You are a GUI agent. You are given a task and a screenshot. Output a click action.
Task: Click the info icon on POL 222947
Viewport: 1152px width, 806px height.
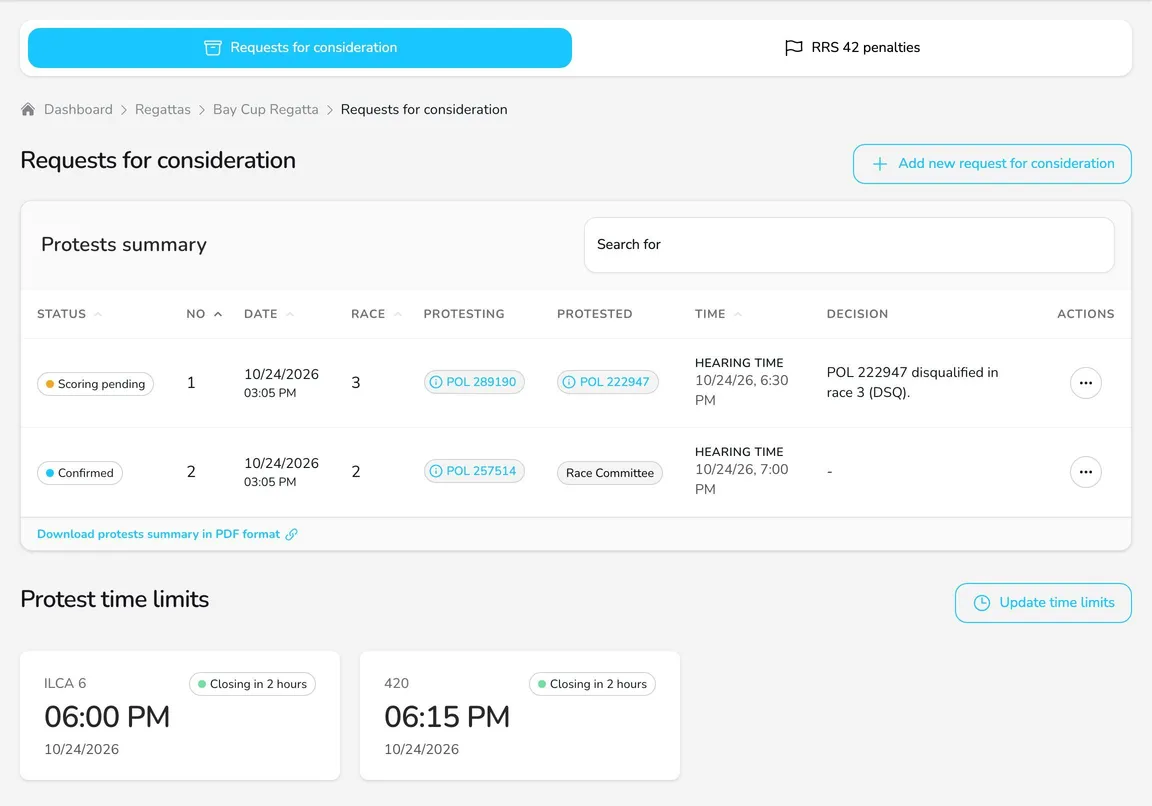point(569,382)
